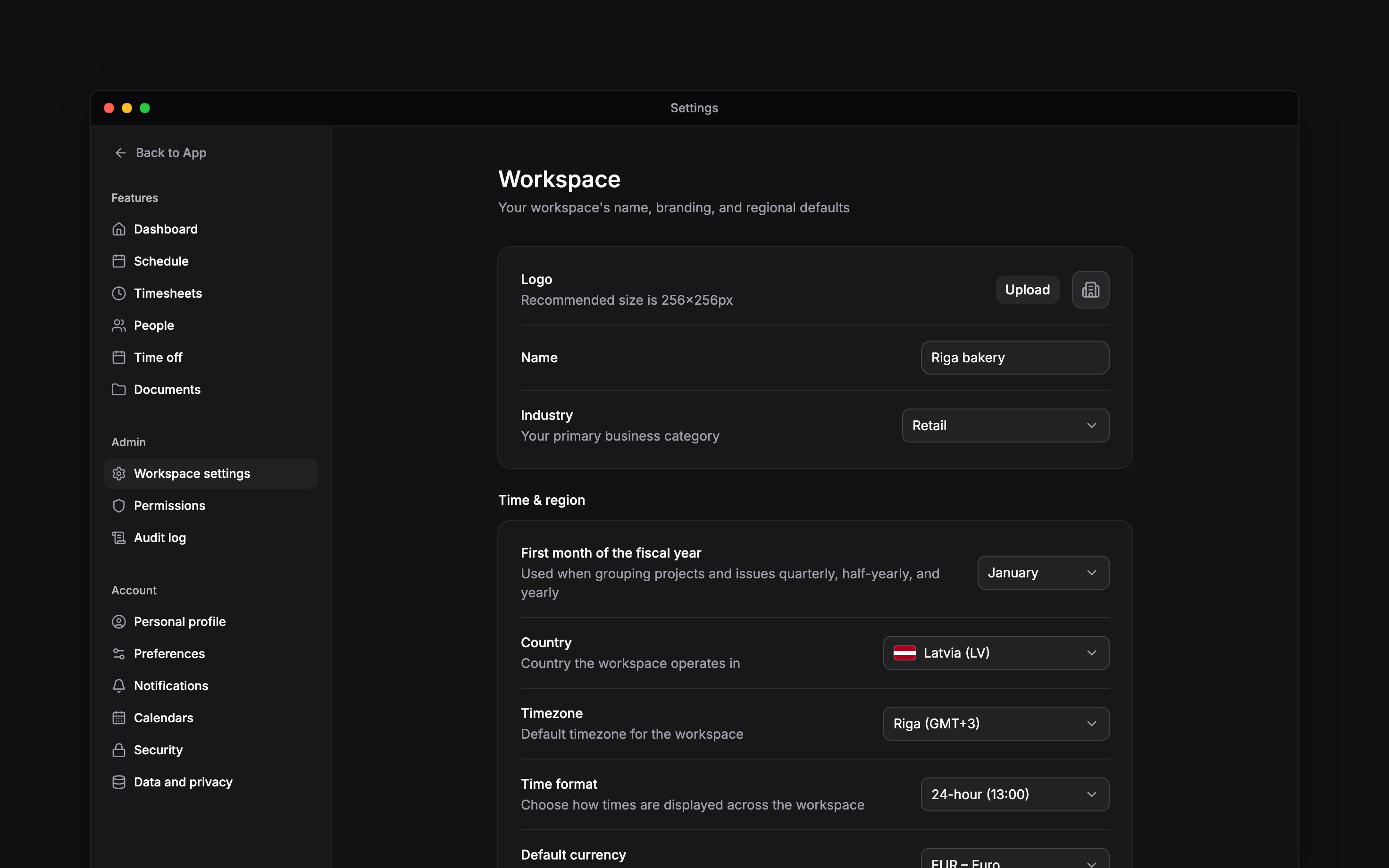
Task: Go to Dashboard in the sidebar
Action: tap(210, 229)
